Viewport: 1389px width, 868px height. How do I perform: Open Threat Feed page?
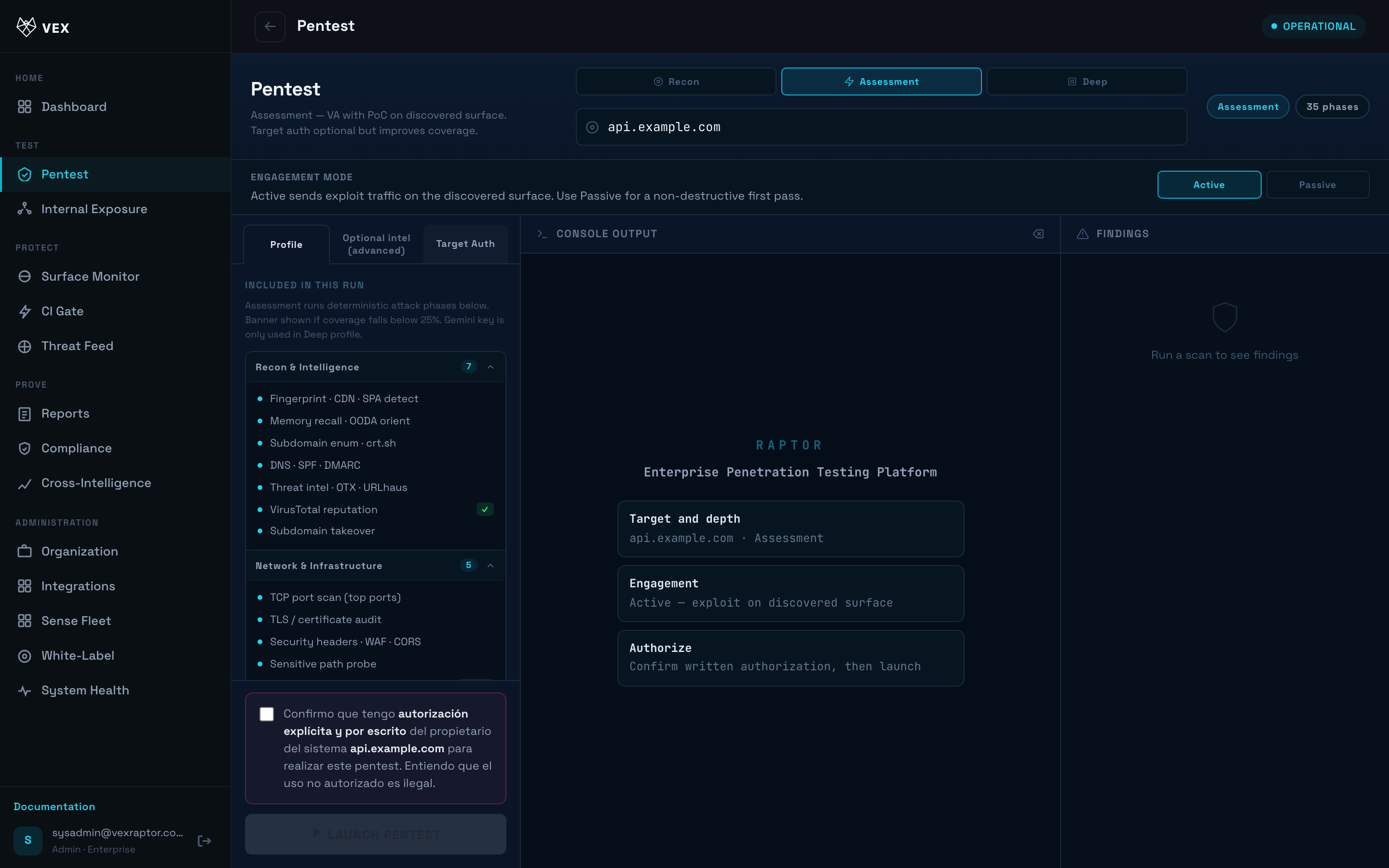pyautogui.click(x=115, y=346)
